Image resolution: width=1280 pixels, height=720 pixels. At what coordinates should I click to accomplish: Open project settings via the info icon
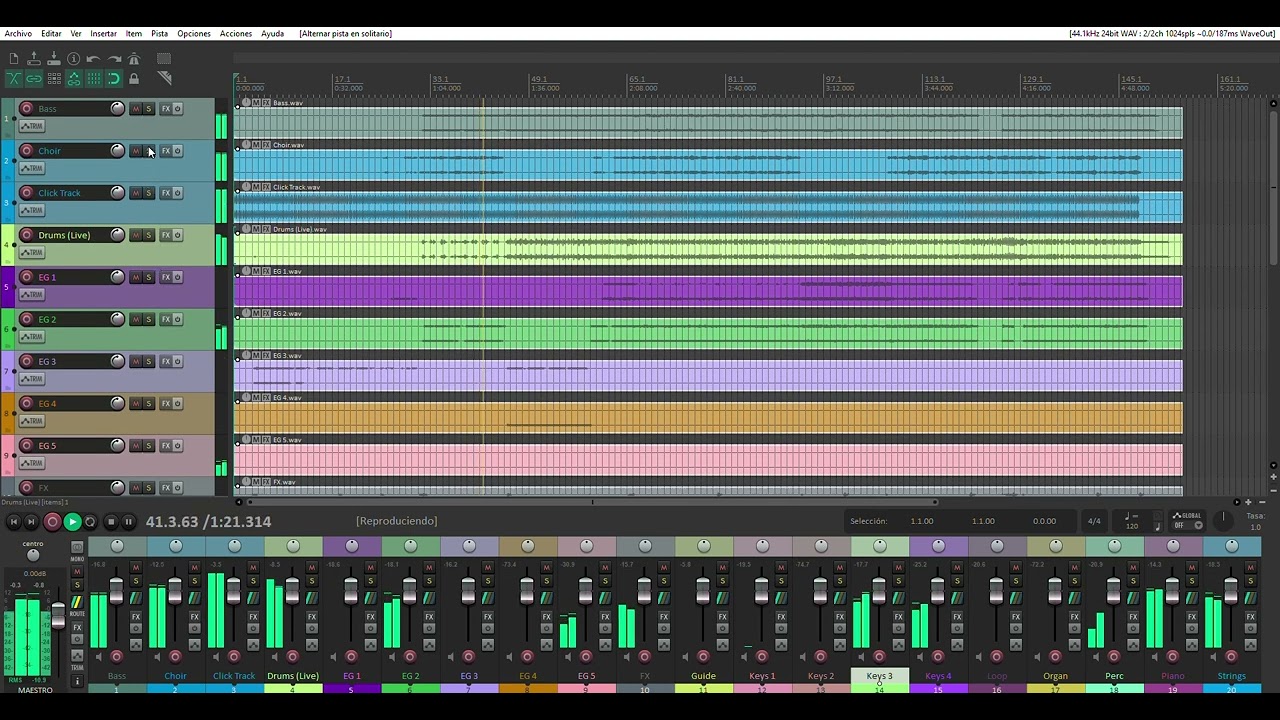coord(74,59)
